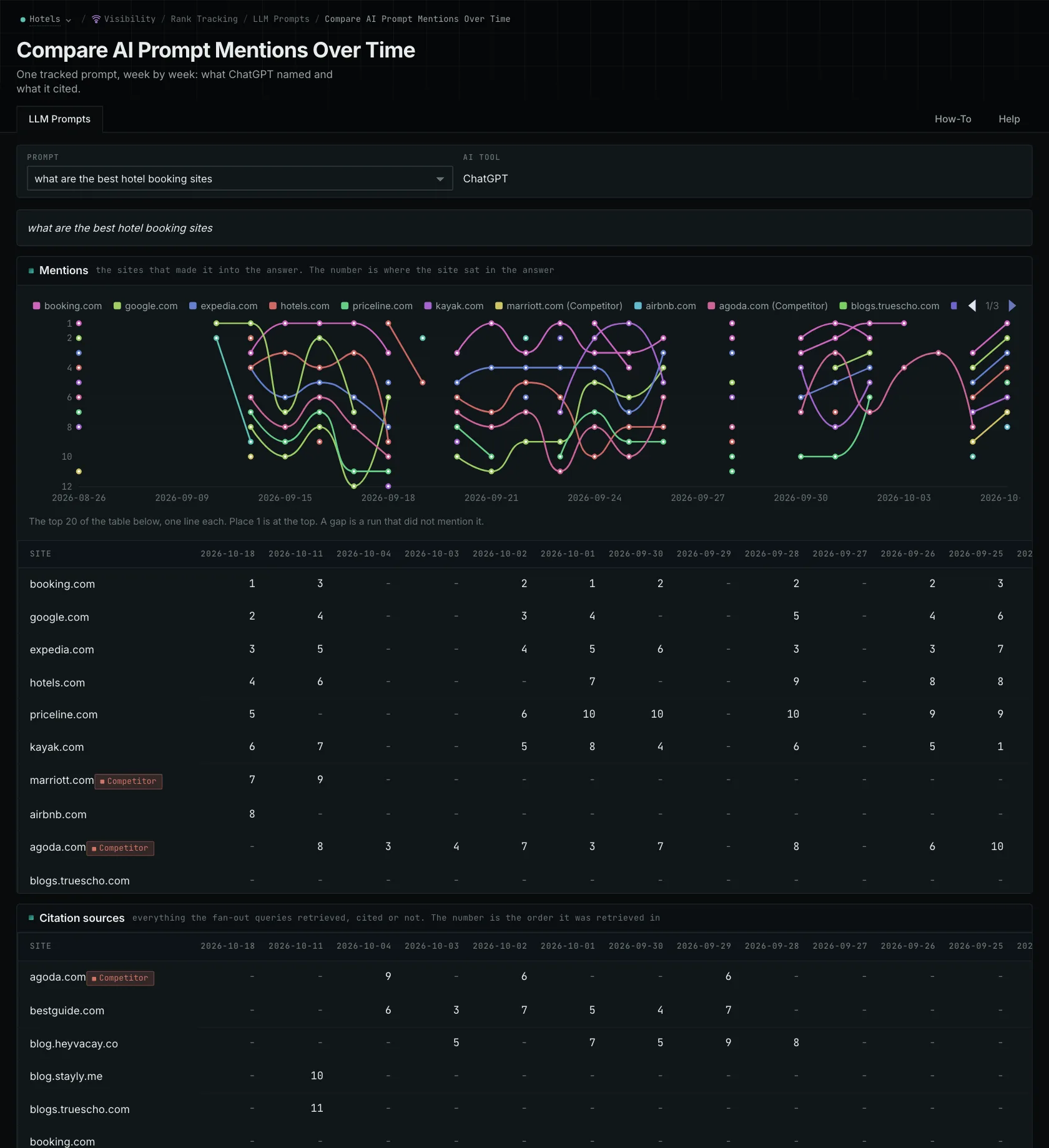Click airbnb.com row in Mentions table
Image resolution: width=1049 pixels, height=1148 pixels.
click(524, 814)
